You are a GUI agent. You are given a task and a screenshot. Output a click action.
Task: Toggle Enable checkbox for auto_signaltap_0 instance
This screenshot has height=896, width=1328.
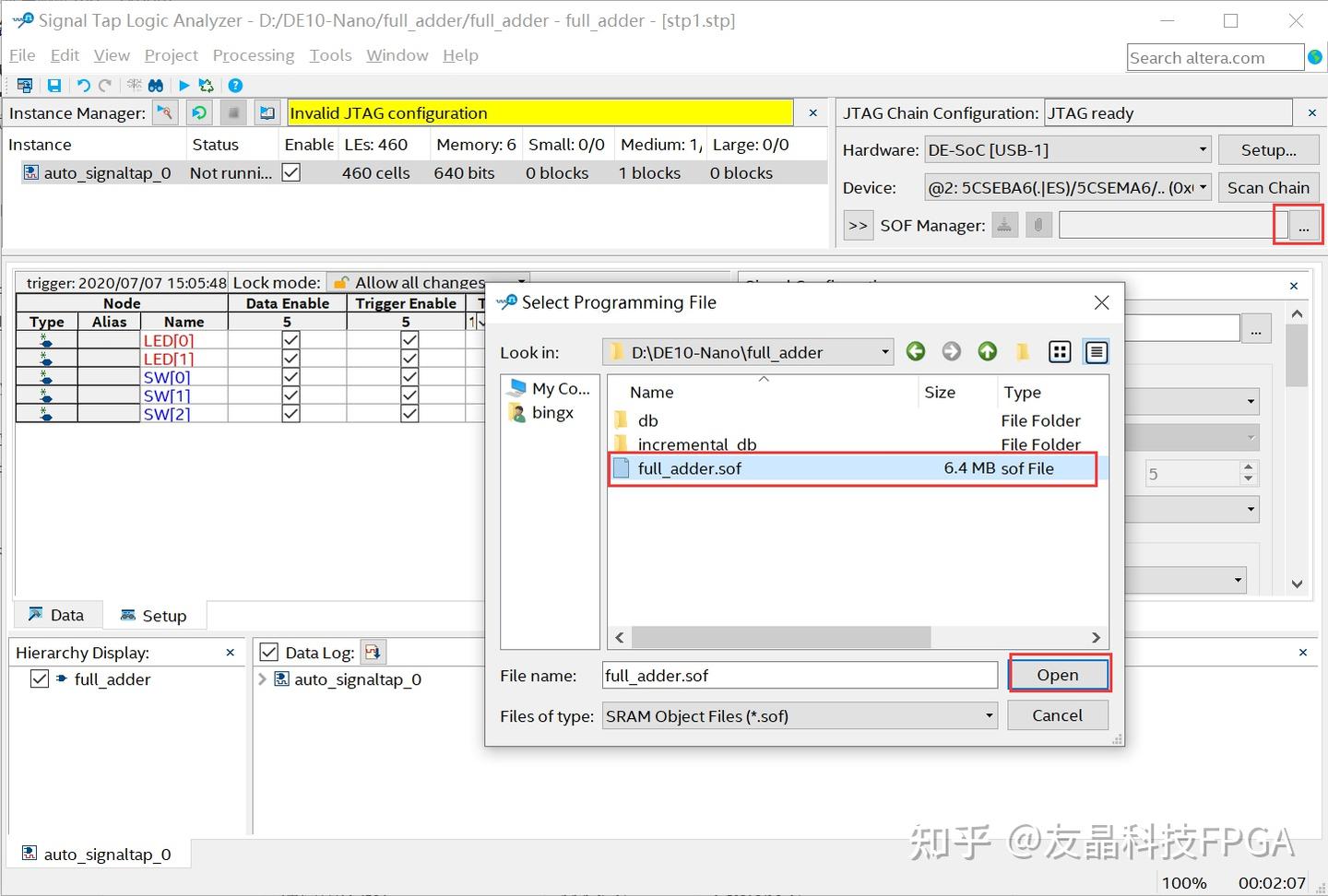pos(291,172)
